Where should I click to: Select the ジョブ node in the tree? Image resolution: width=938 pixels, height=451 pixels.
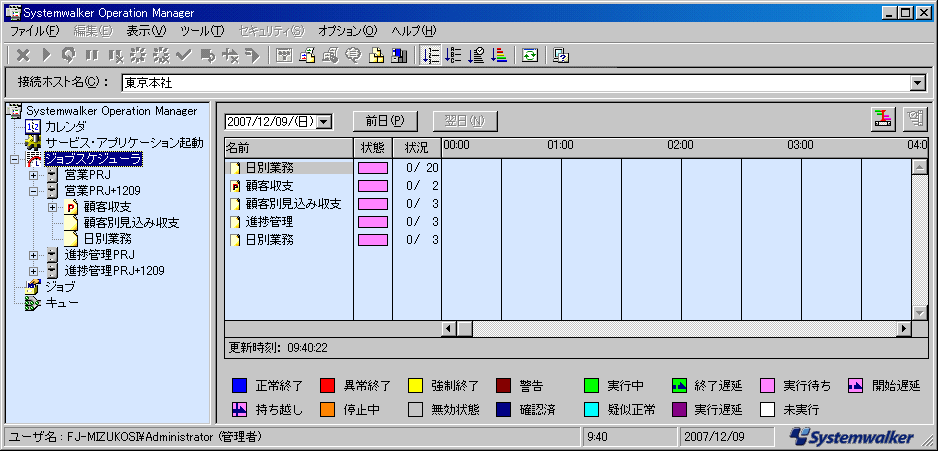click(x=60, y=287)
